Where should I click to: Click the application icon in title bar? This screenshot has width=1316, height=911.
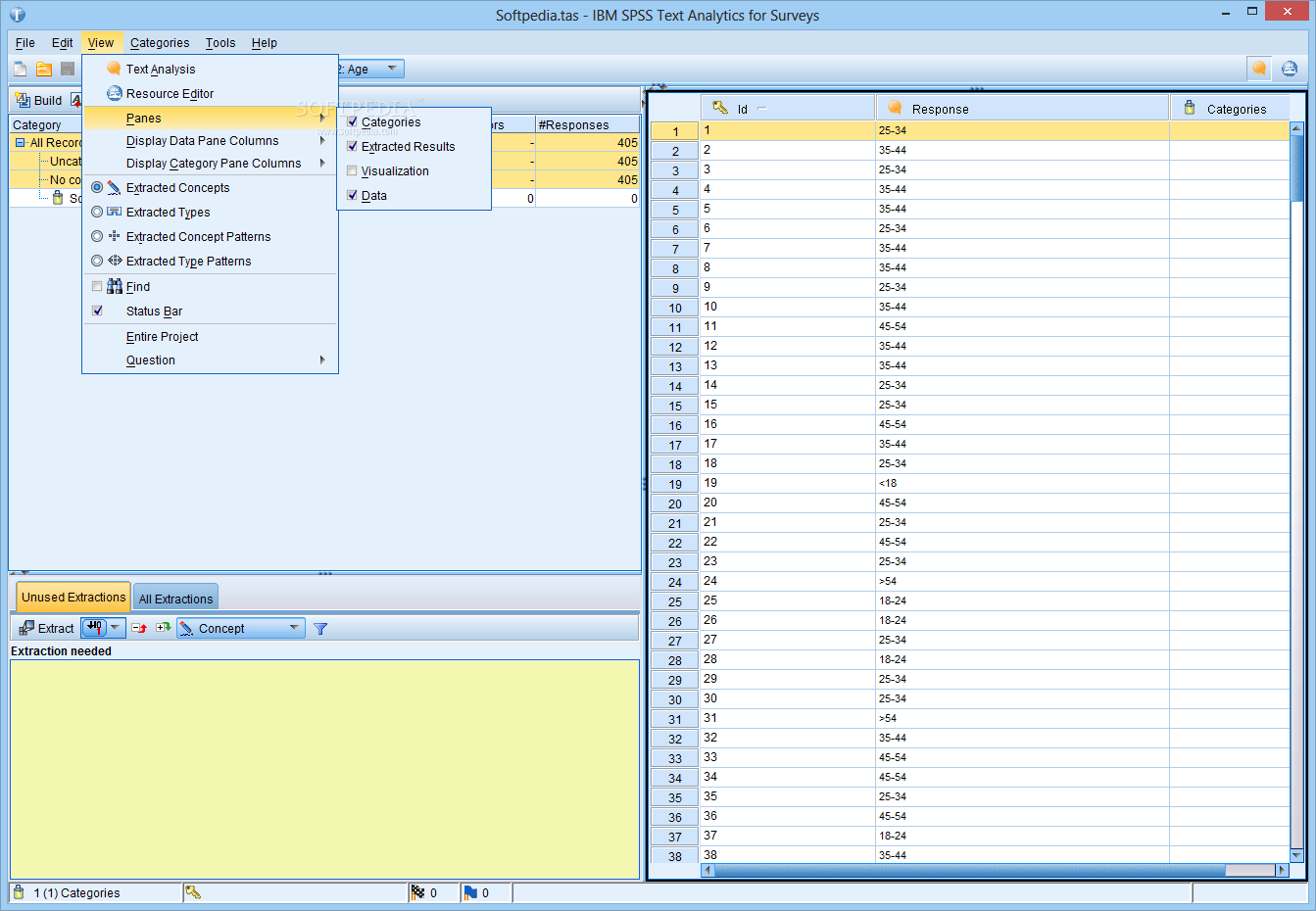(18, 15)
